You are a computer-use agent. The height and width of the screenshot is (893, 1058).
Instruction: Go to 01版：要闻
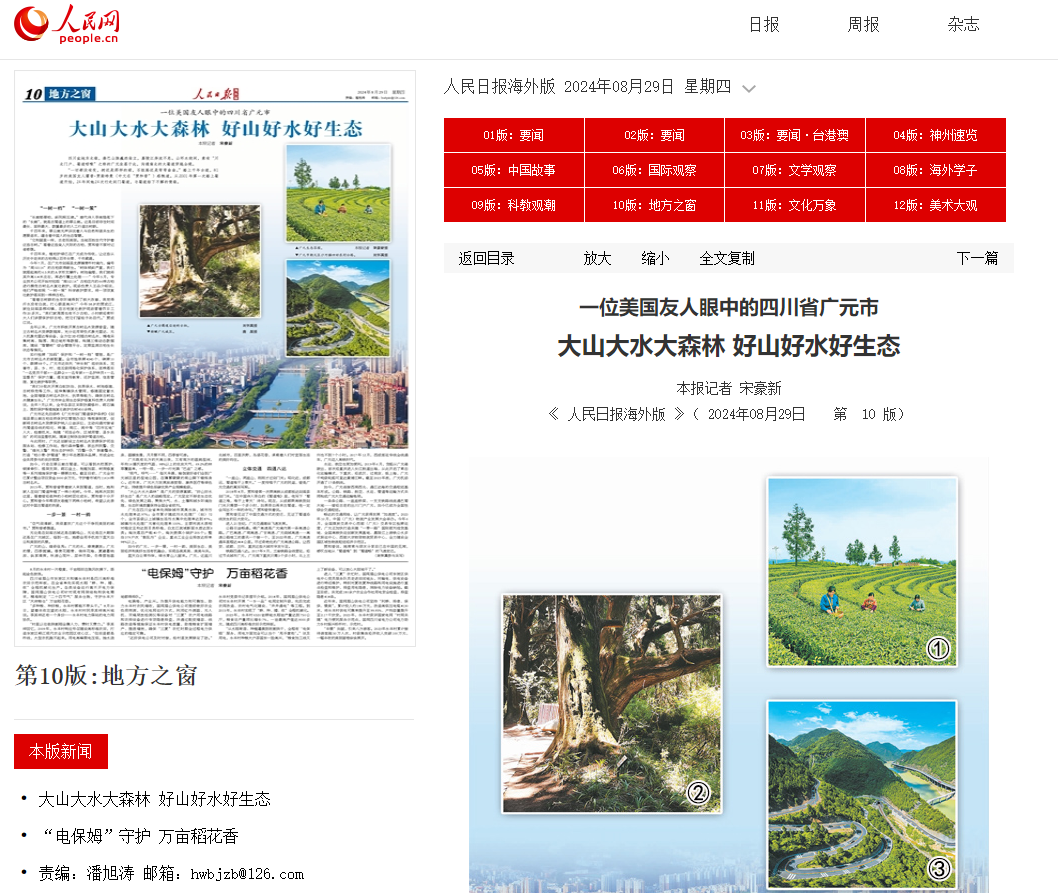click(513, 135)
